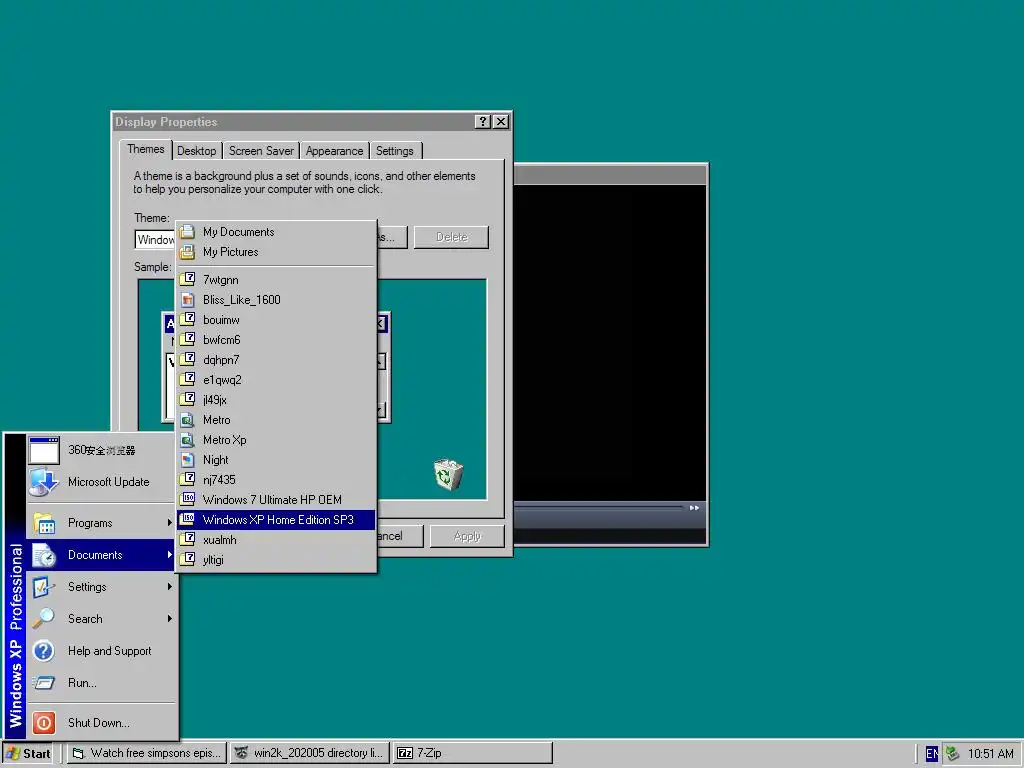The width and height of the screenshot is (1024, 768).
Task: Choose Shut Down... from Start menu
Action: (102, 723)
